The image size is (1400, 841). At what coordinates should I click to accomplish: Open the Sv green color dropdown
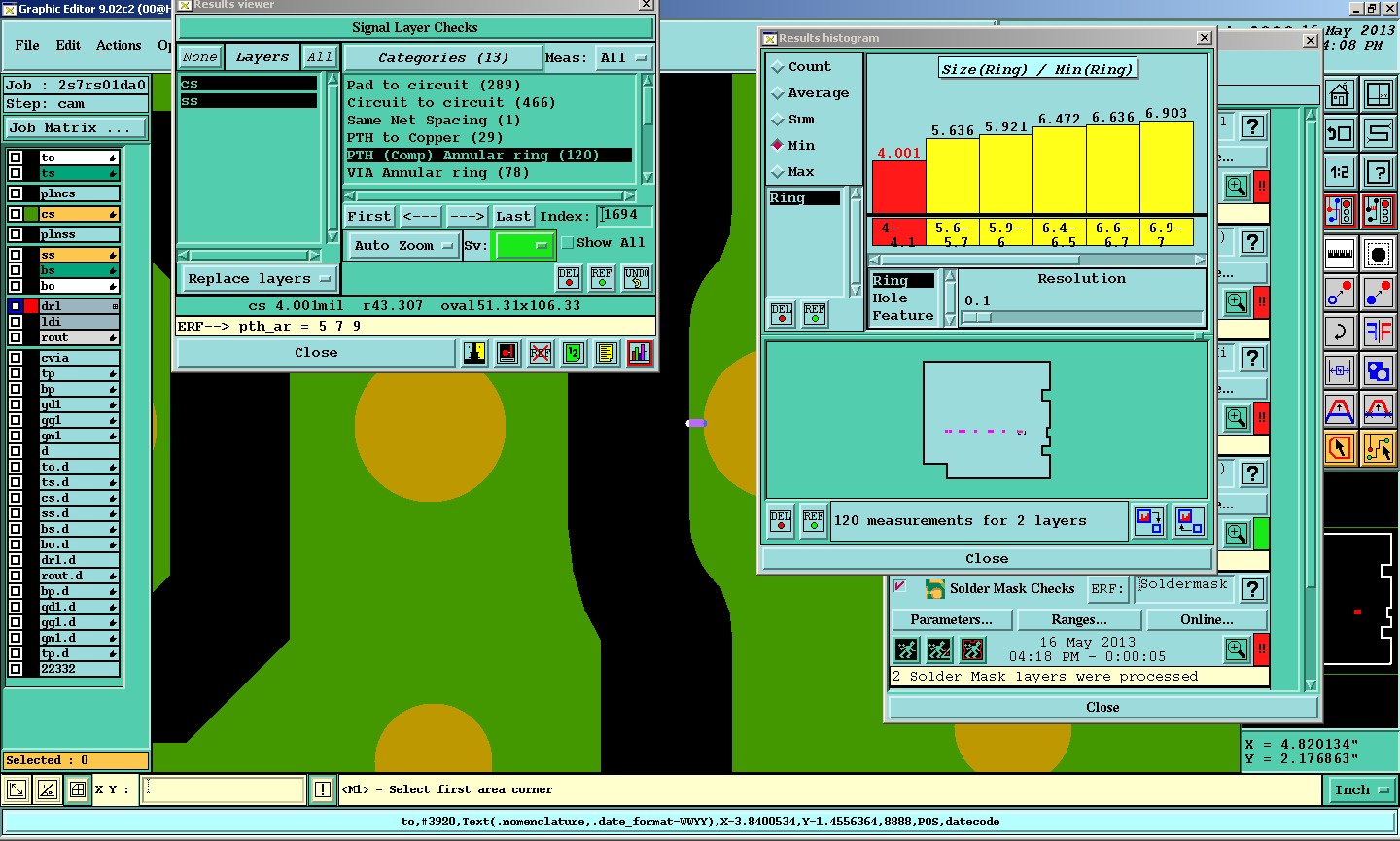tap(524, 246)
